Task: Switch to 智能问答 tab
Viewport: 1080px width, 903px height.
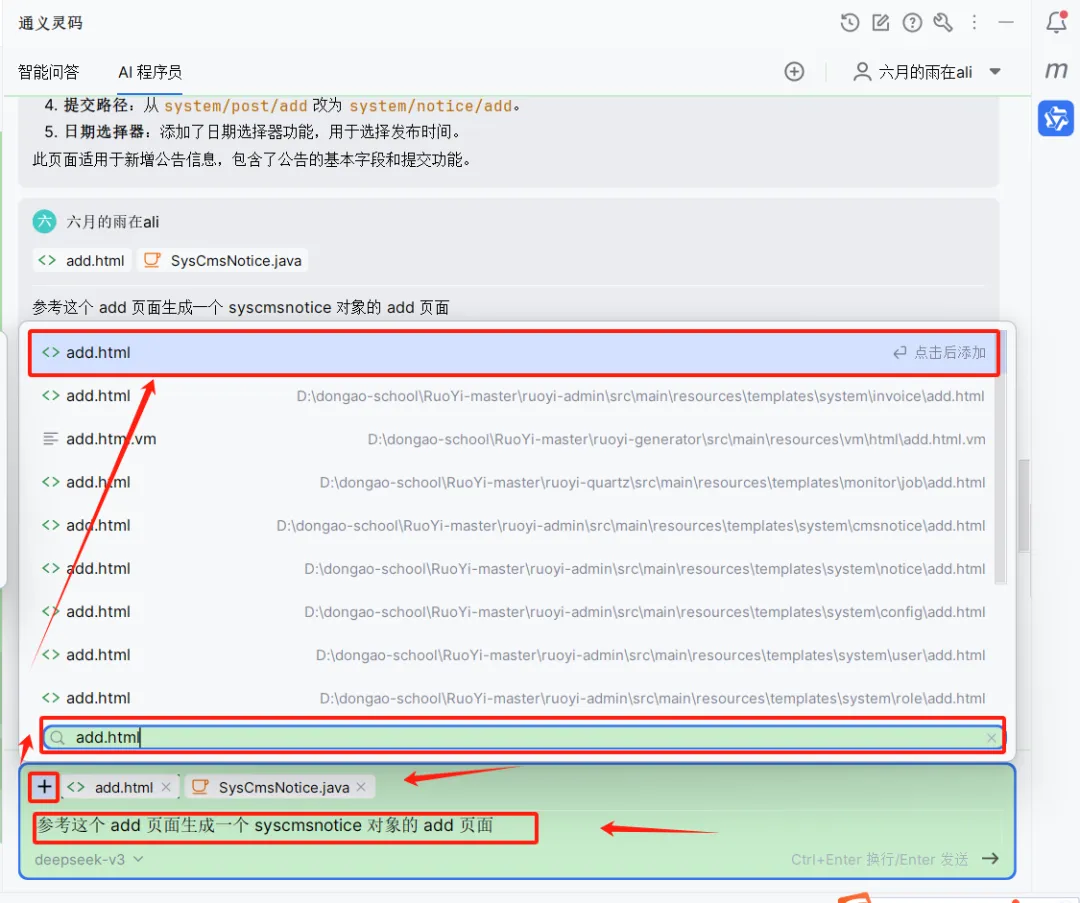Action: (48, 72)
